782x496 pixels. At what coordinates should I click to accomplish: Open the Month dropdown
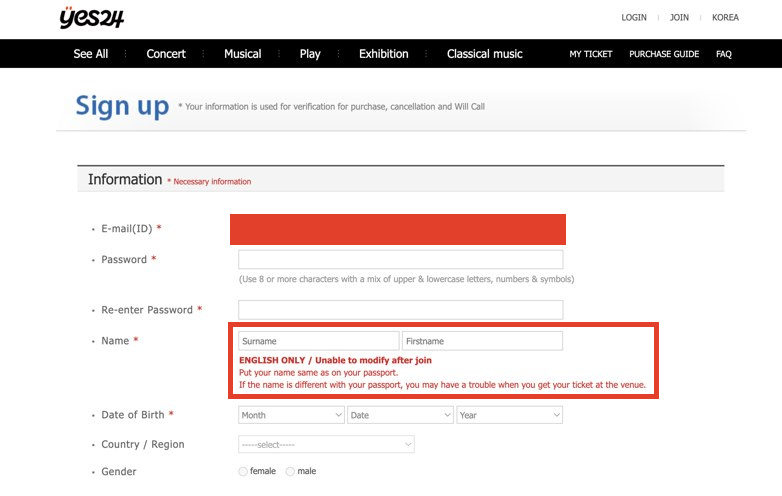click(291, 415)
